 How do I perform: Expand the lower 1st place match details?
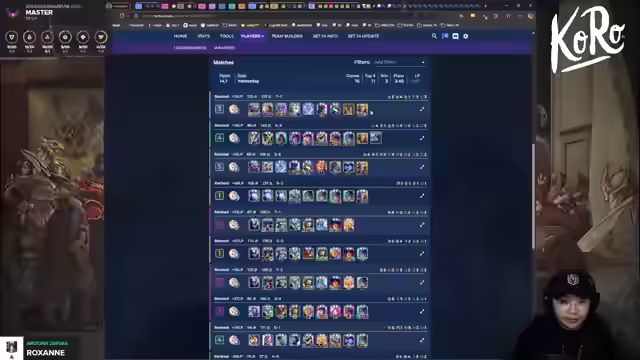point(422,253)
